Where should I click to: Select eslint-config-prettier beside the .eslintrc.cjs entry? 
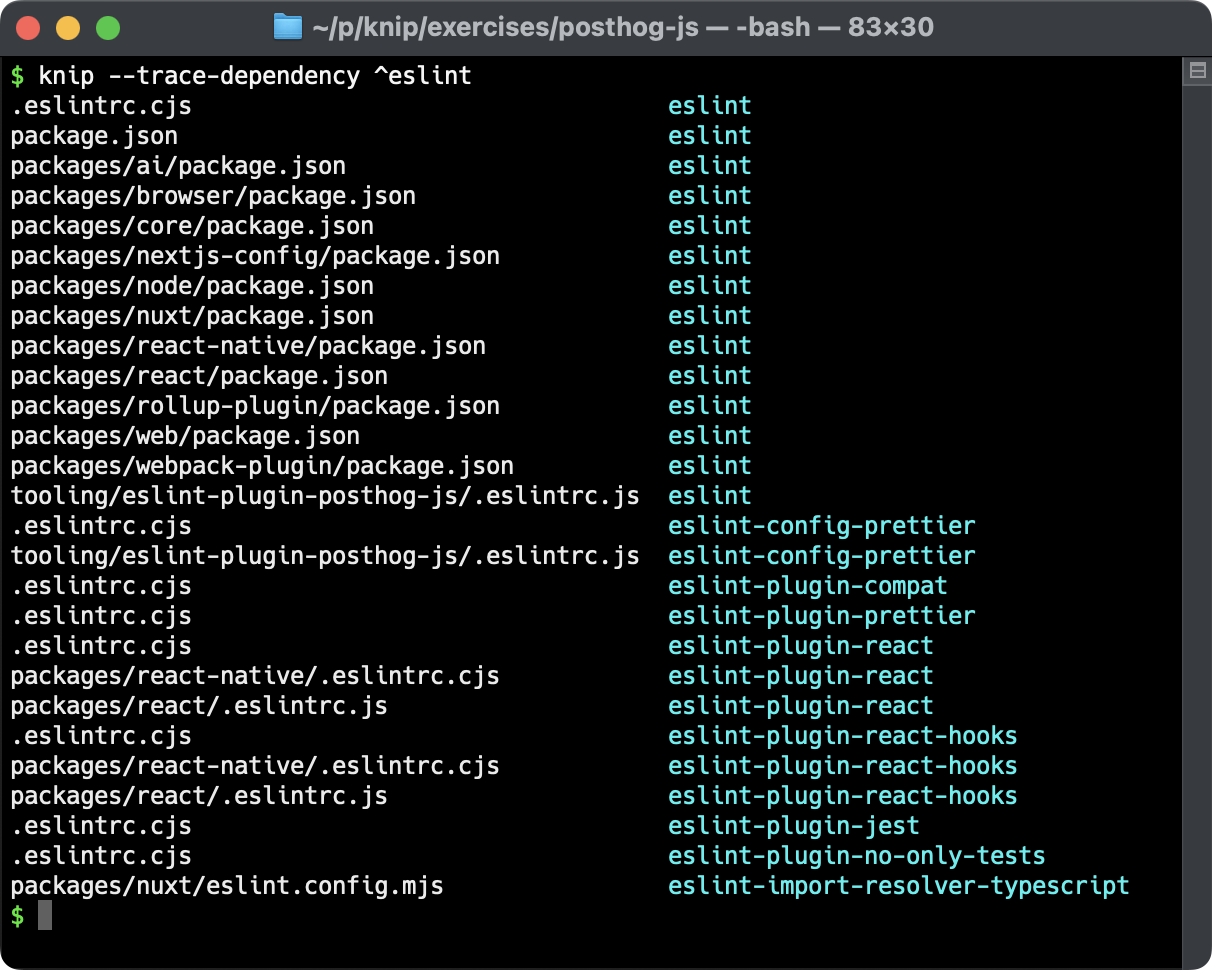point(821,525)
